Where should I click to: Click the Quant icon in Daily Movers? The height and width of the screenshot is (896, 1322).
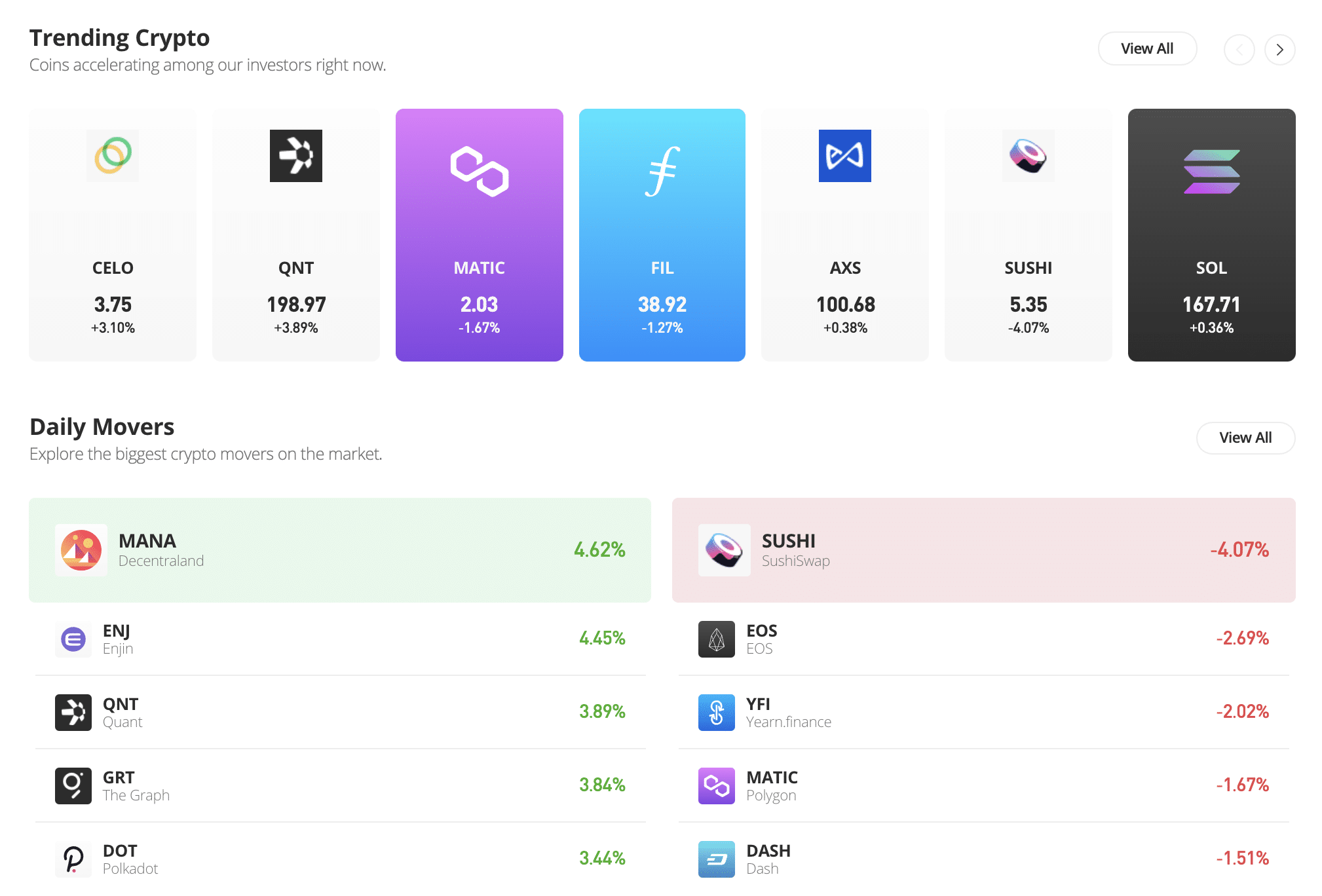coord(73,713)
